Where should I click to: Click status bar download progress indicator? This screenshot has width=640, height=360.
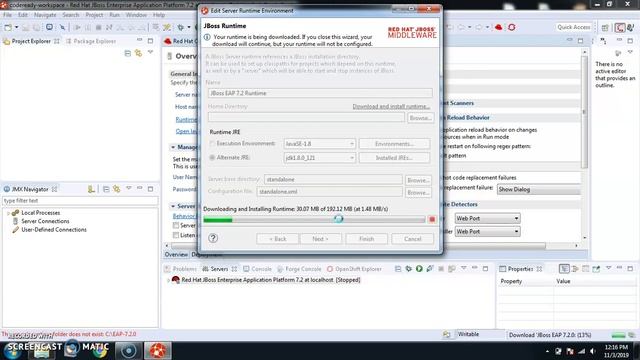(x=618, y=336)
